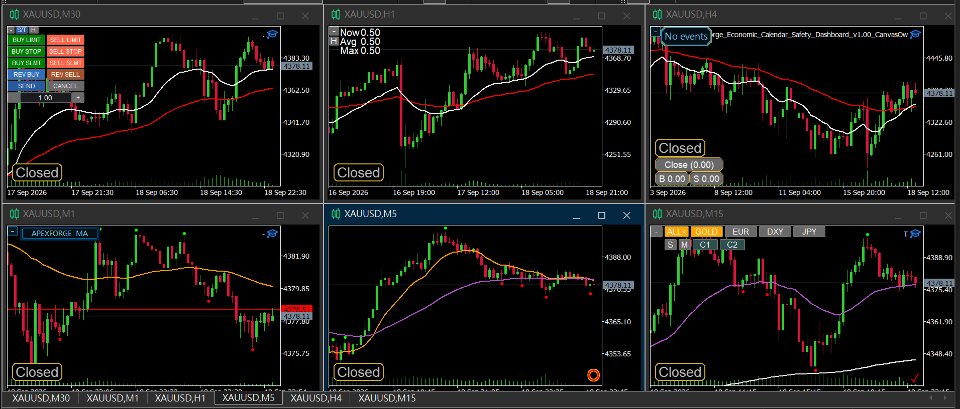Viewport: 960px width, 409px height.
Task: Select the XAUUSD,M5 tab
Action: point(248,398)
